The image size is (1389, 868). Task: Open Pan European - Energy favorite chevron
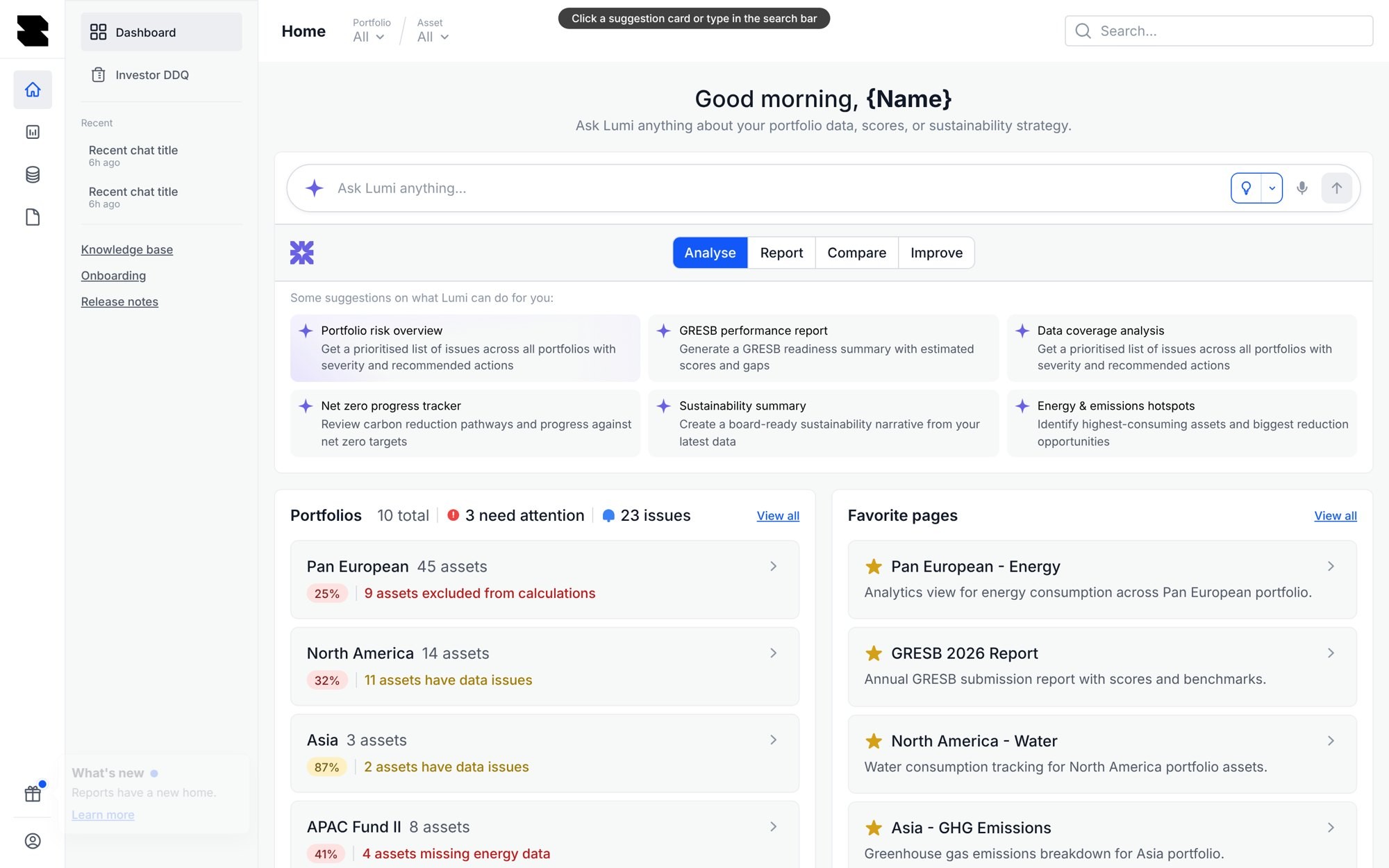tap(1331, 567)
